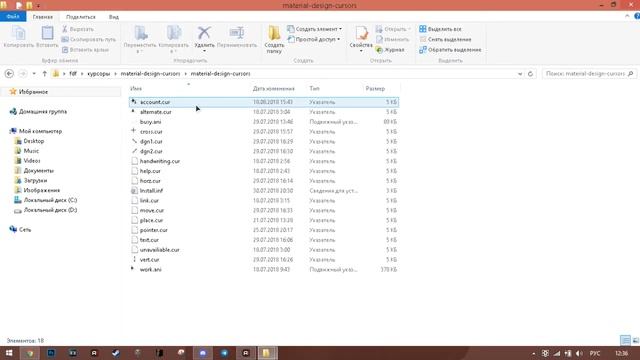Screen dimensions: 640x360
Task: Click Вставить ярлык in the ribbon
Action: click(x=85, y=50)
